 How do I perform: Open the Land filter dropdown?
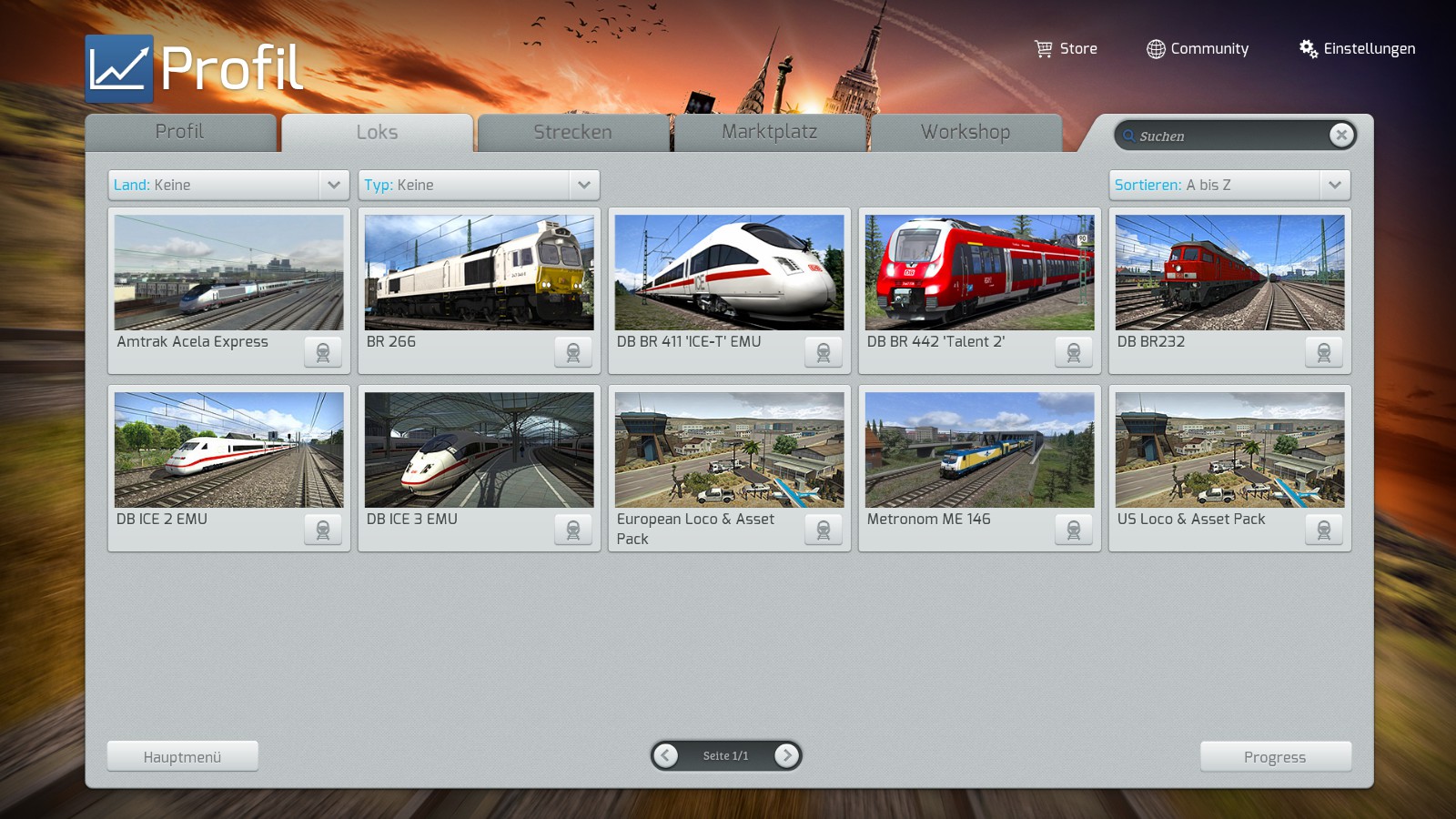229,185
